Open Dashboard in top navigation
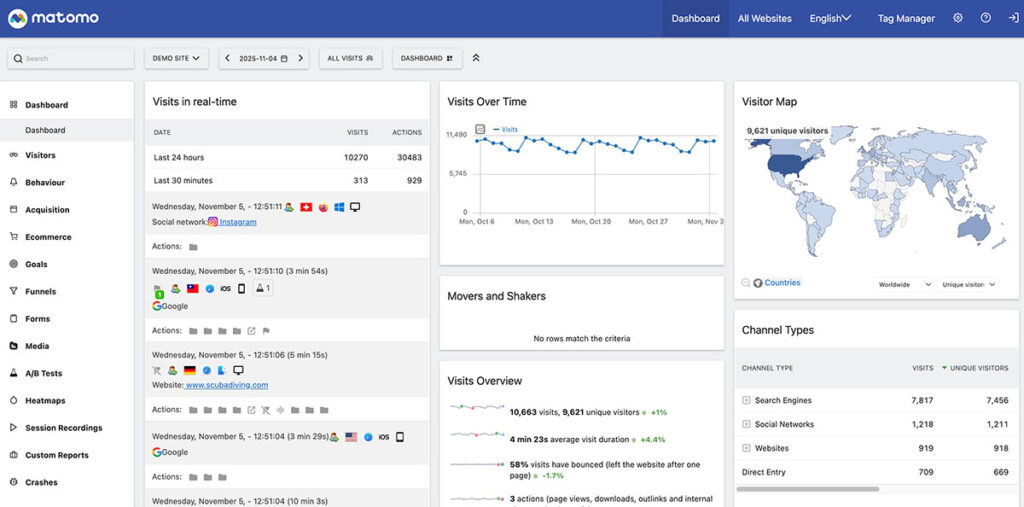Viewport: 1024px width, 507px height. tap(696, 18)
